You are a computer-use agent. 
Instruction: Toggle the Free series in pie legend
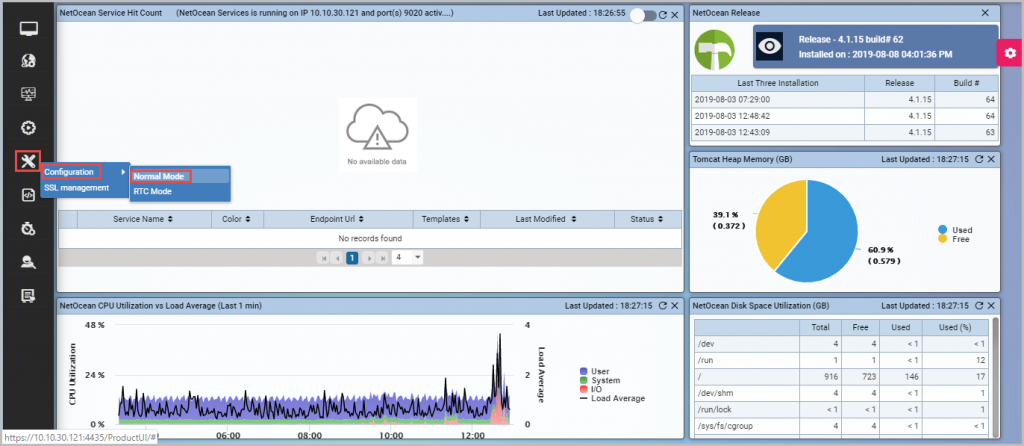[954, 239]
